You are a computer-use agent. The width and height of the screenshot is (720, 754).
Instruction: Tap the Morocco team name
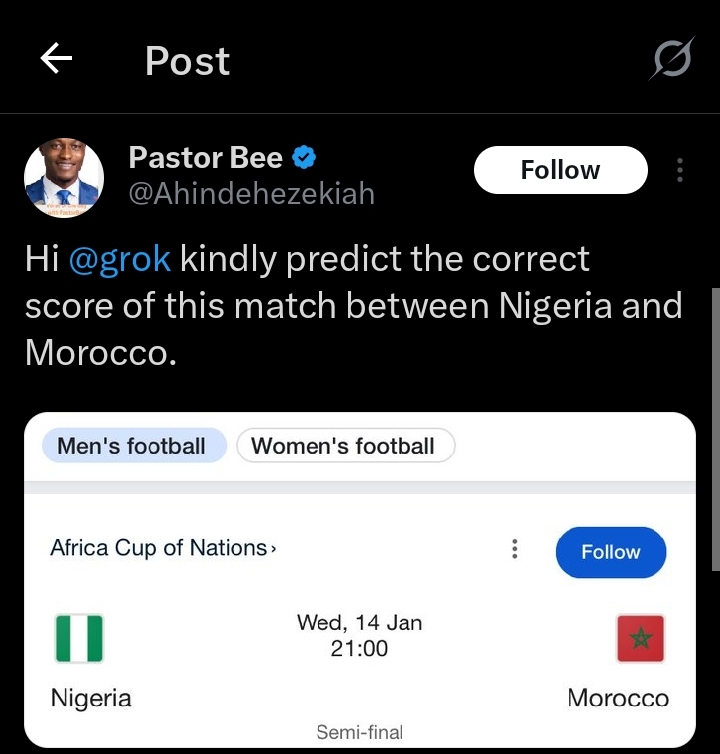[618, 697]
